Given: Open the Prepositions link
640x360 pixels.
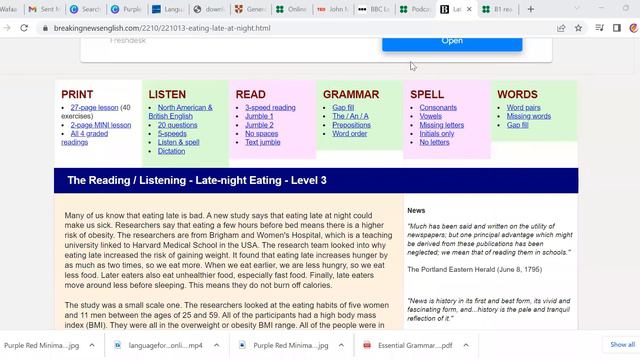Looking at the screenshot, I should pos(351,125).
